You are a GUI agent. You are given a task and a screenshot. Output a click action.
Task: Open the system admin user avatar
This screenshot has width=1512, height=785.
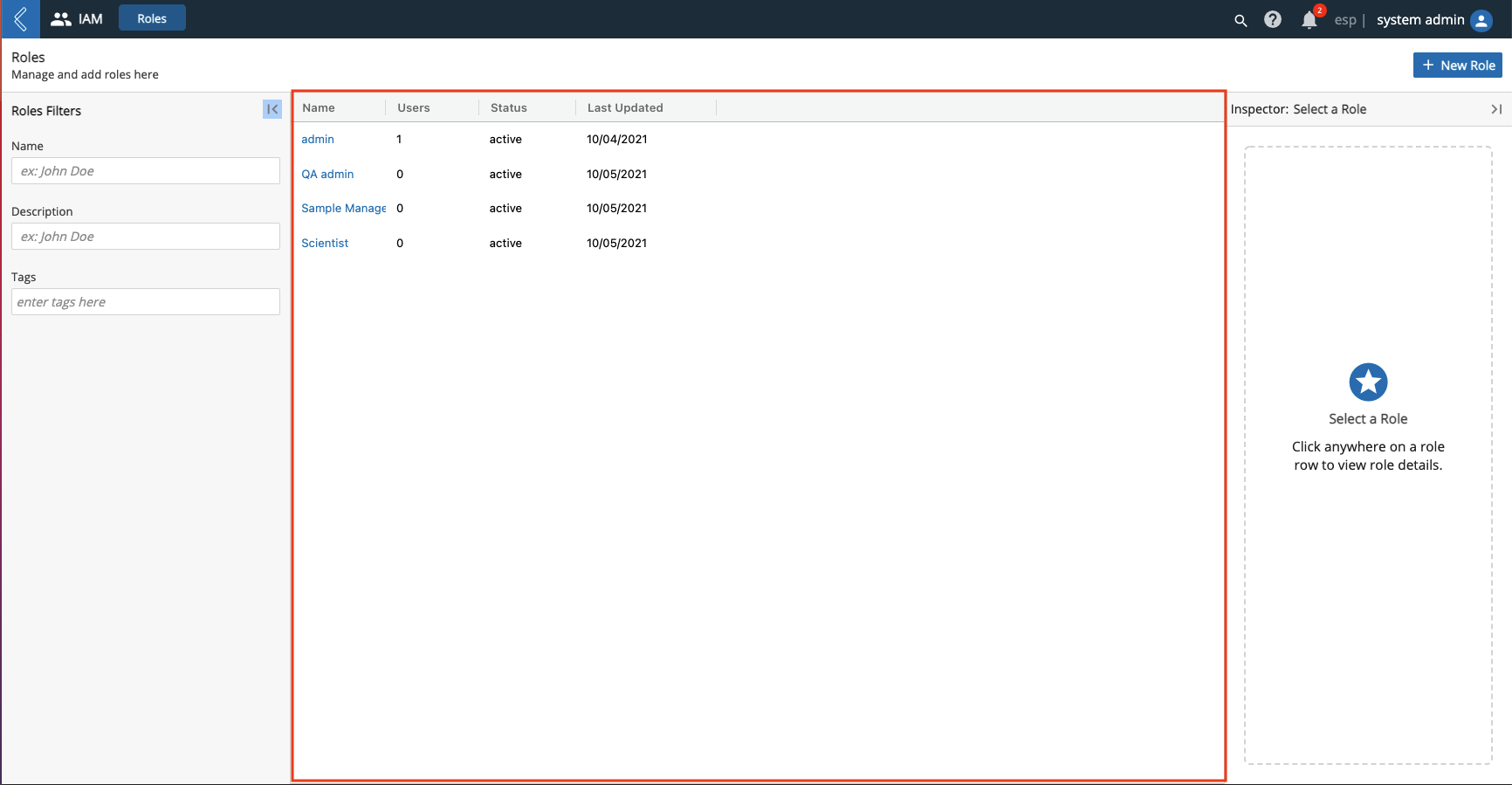click(x=1481, y=20)
